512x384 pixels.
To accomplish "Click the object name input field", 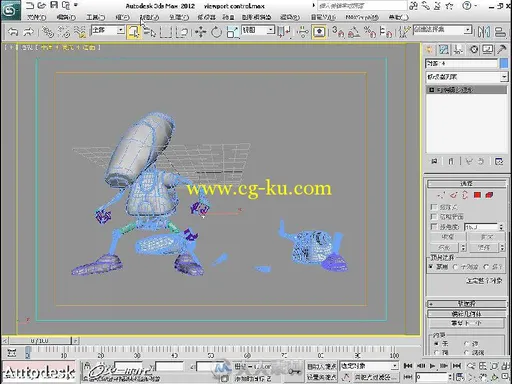I will pyautogui.click(x=461, y=63).
